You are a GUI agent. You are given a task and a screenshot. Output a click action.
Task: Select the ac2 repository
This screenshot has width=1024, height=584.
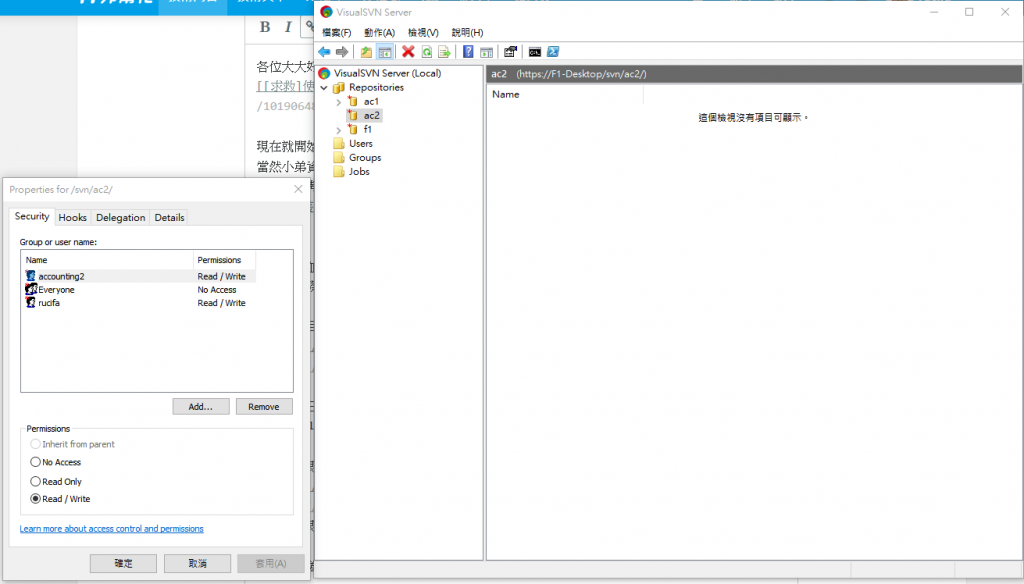click(371, 115)
